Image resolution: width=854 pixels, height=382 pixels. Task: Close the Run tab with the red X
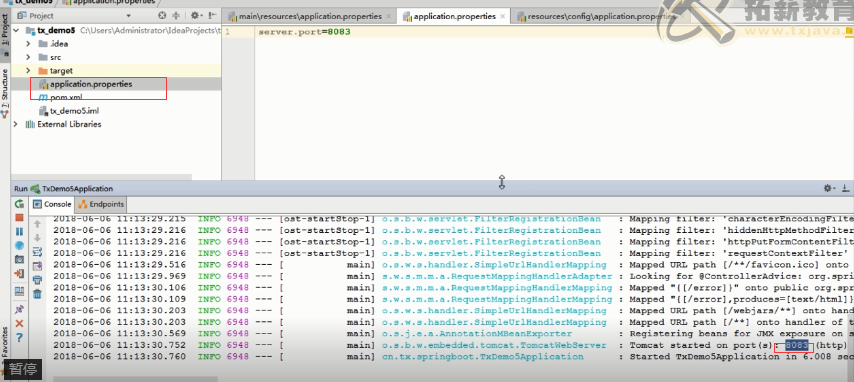point(19,323)
